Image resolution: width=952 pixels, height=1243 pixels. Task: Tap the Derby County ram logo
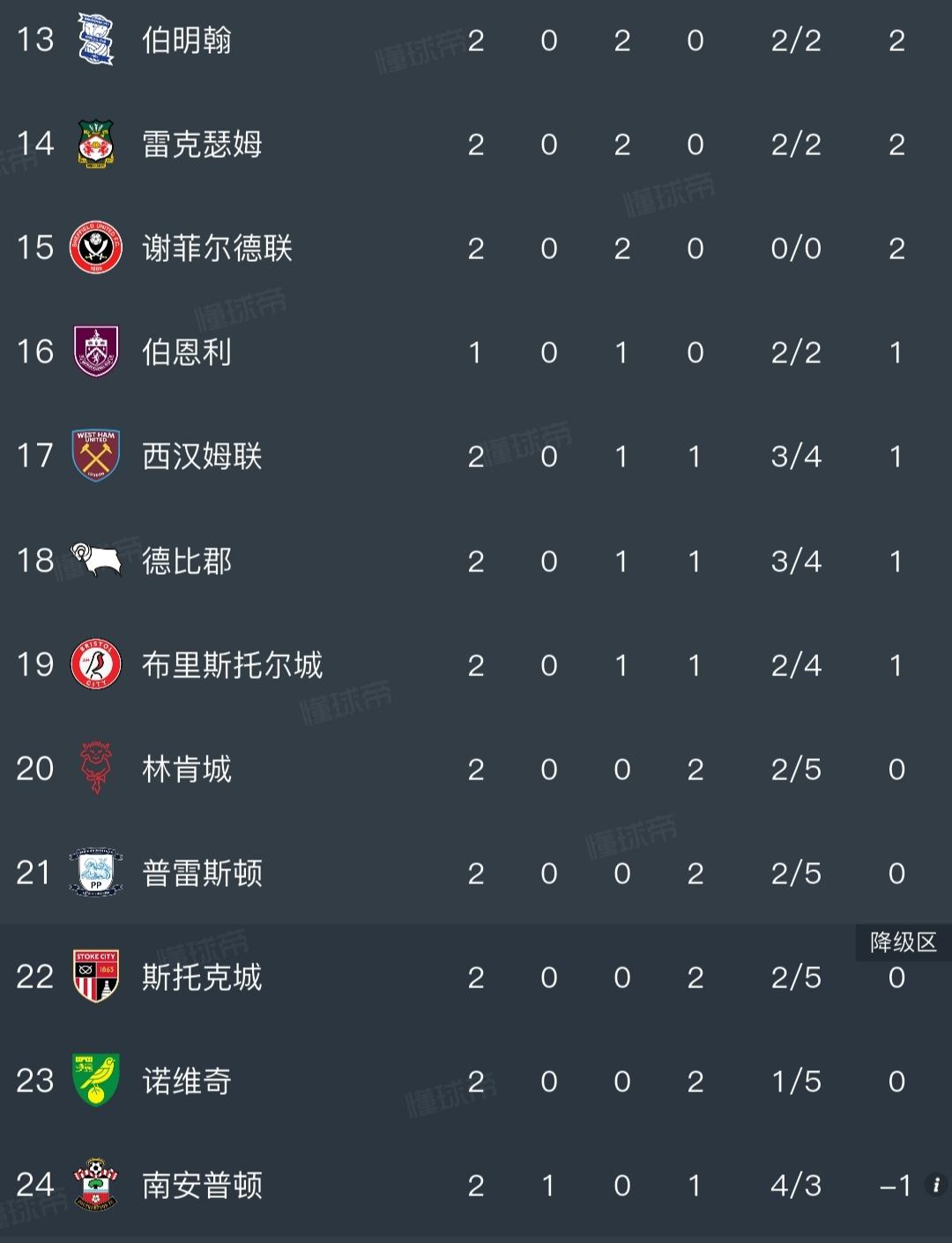[95, 560]
